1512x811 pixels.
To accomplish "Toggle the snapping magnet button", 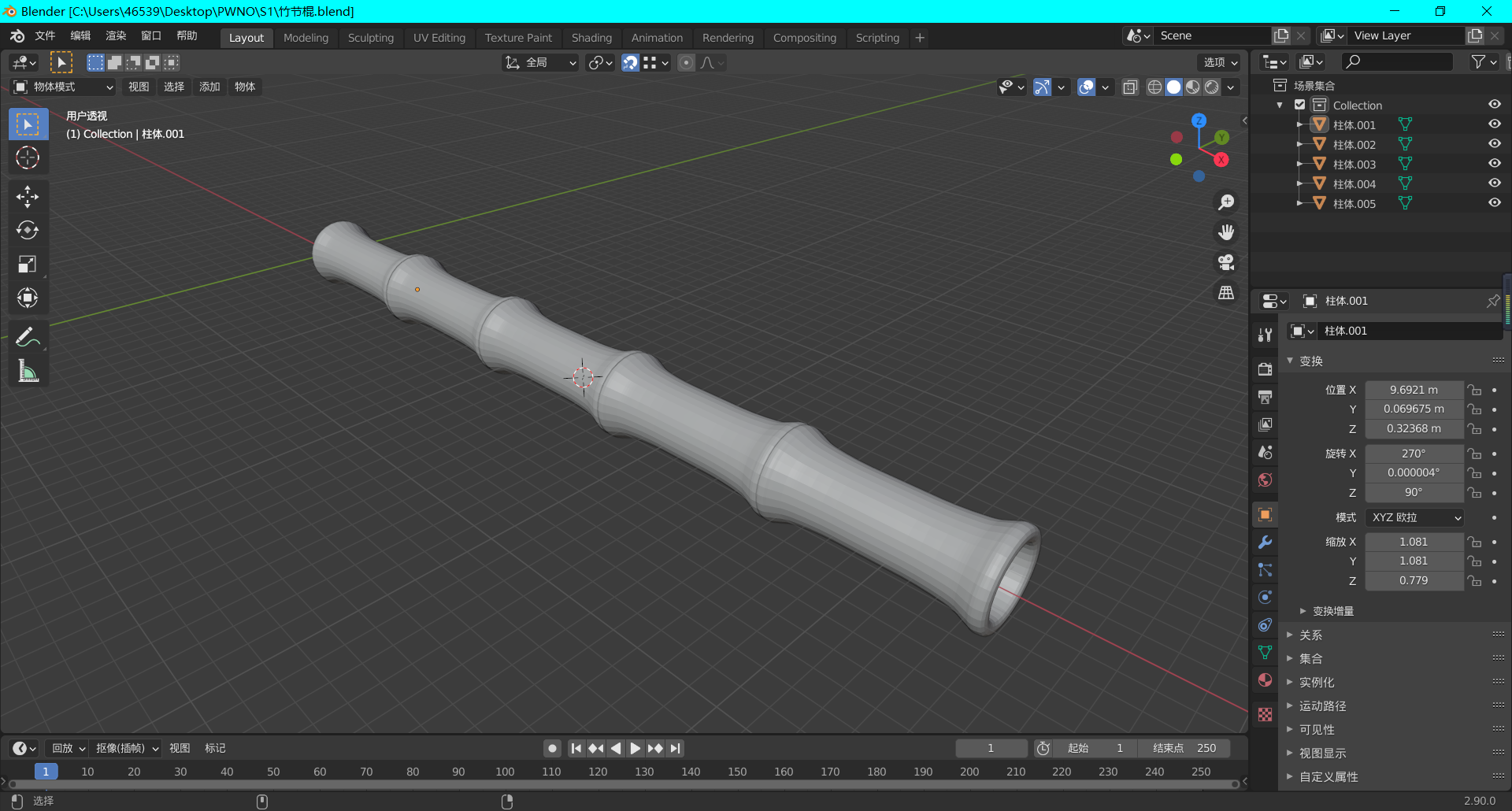I will [630, 63].
